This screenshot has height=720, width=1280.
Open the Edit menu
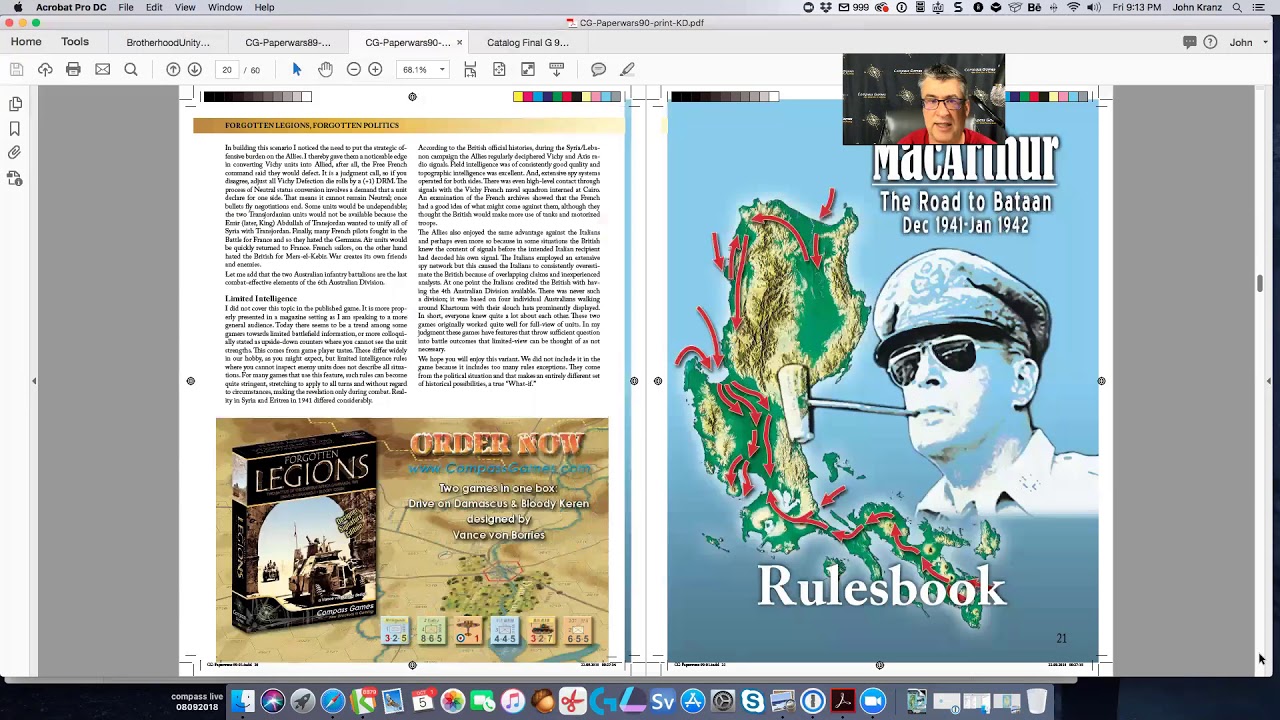click(154, 7)
